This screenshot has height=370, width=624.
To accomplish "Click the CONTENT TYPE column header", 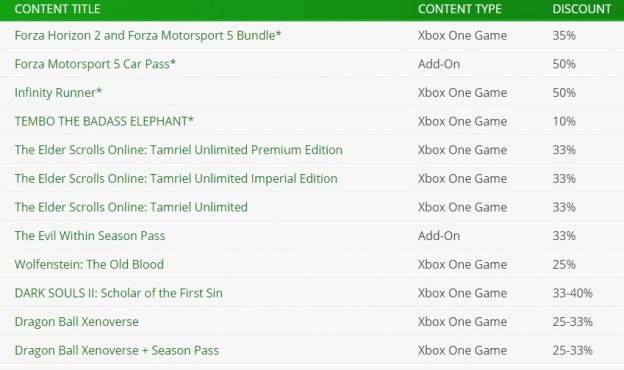I will 460,9.
